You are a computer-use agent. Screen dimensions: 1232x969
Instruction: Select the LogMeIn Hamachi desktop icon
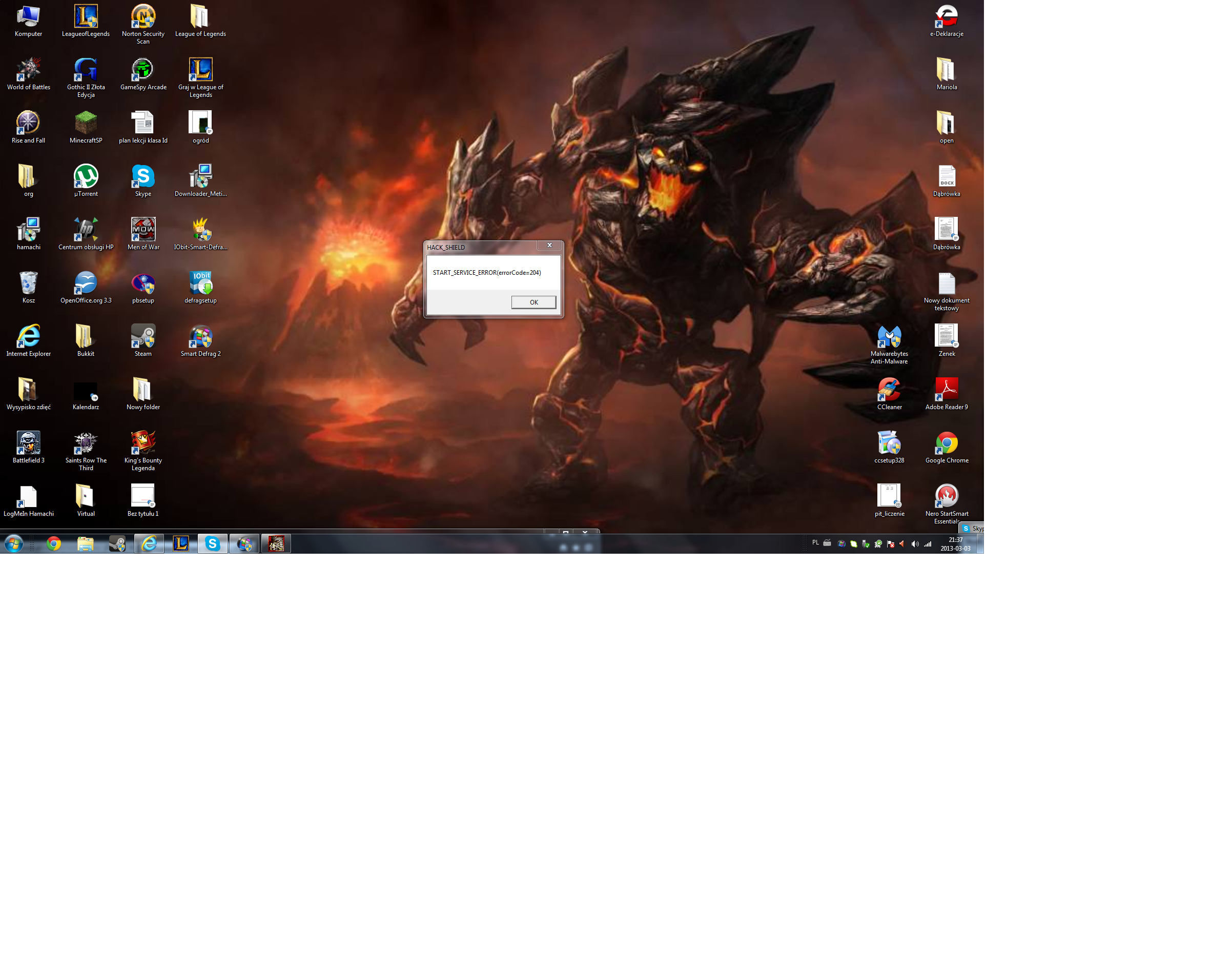(28, 501)
